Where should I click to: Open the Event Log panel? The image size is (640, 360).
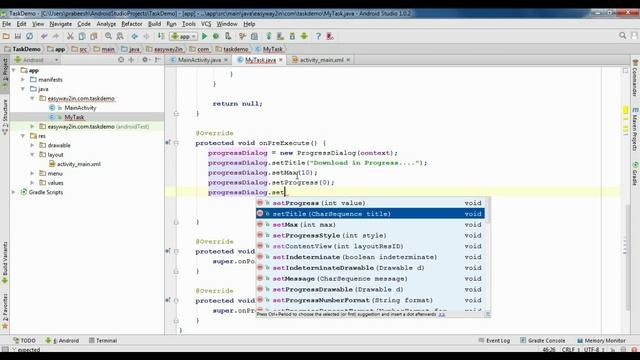pyautogui.click(x=494, y=340)
